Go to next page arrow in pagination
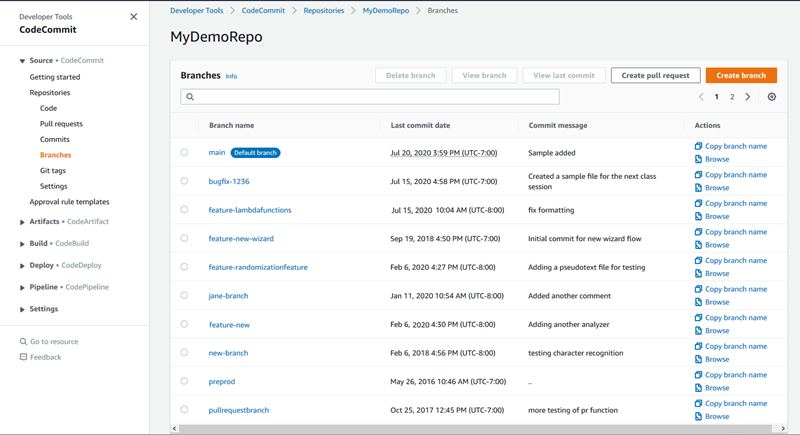 pos(748,97)
